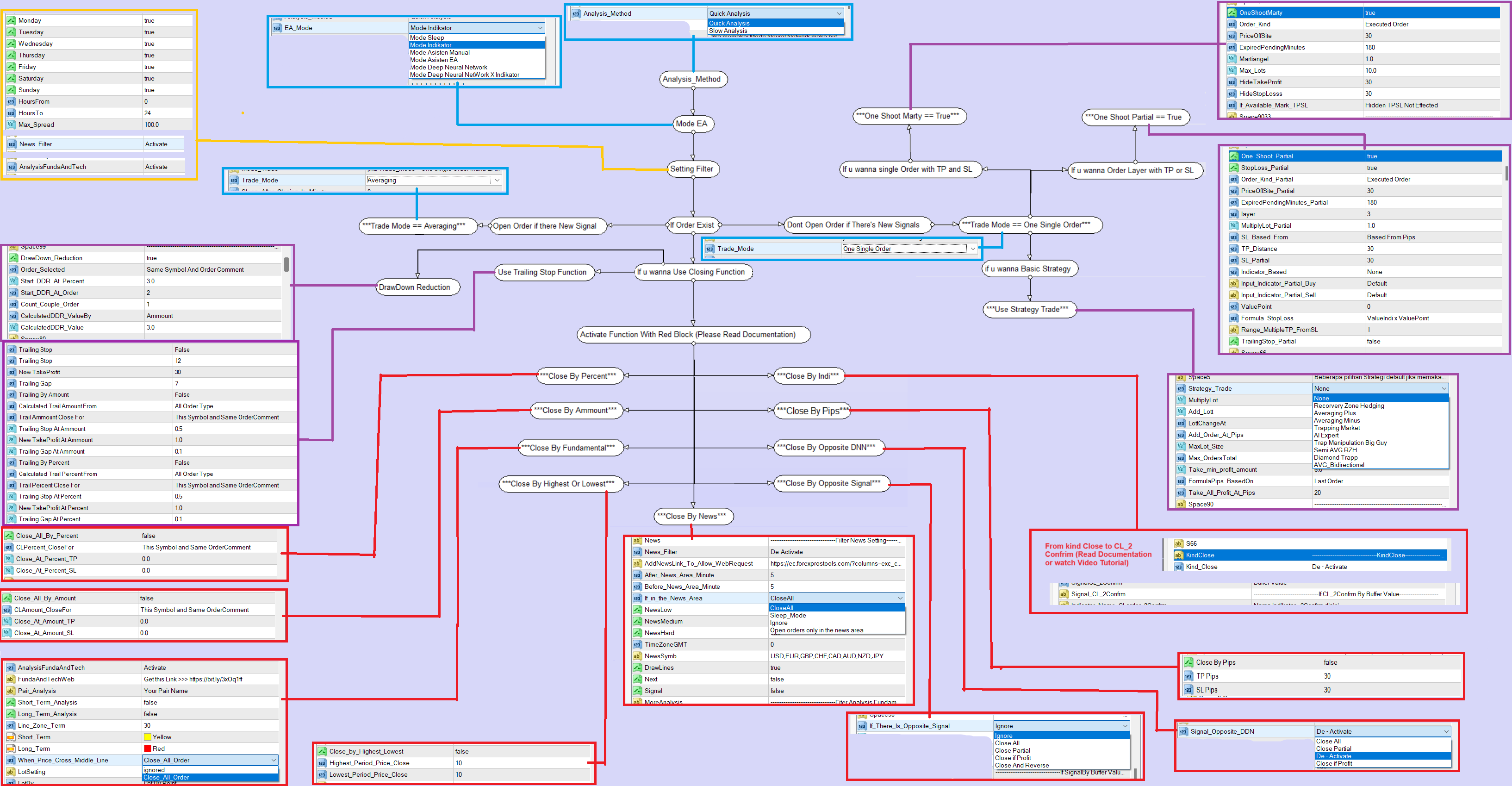Click the boolean icon beside NewsLow
Viewport: 1512px width, 786px height.
pyautogui.click(x=637, y=610)
